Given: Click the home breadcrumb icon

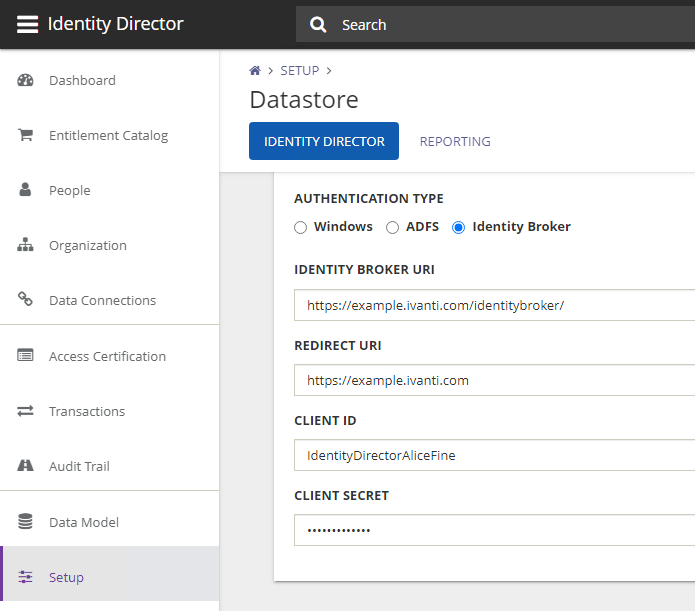Looking at the screenshot, I should pos(255,71).
